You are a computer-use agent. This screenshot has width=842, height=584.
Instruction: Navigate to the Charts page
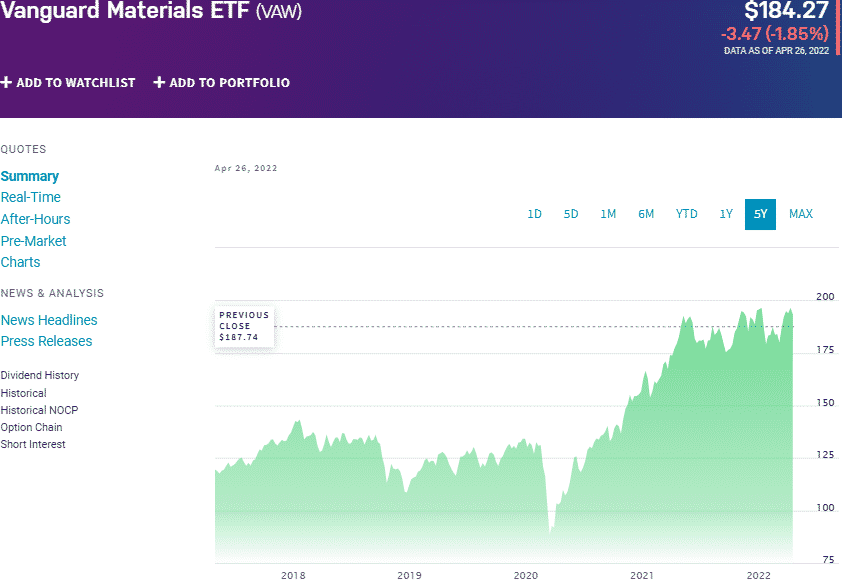tap(20, 261)
